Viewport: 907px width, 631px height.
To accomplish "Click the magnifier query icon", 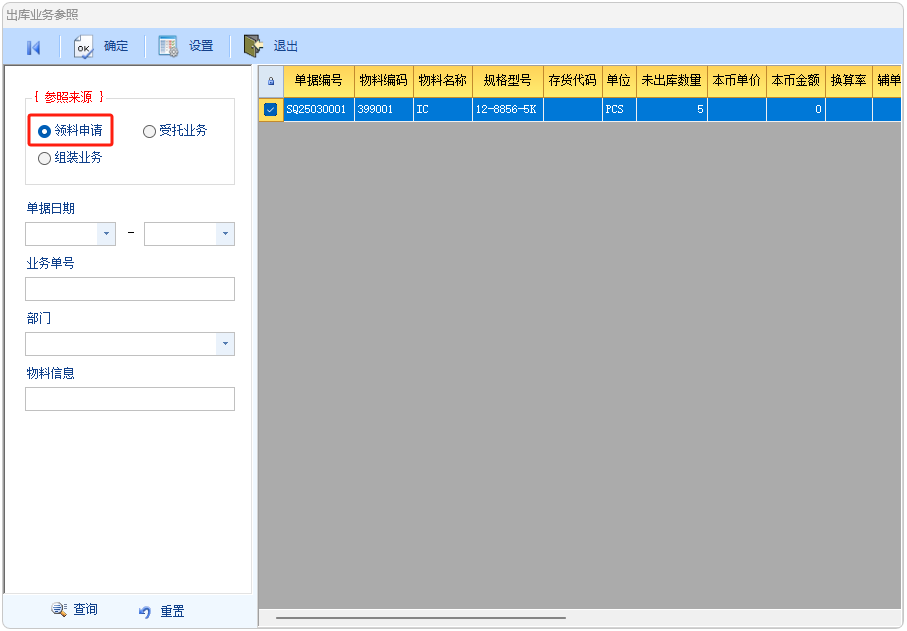I will [58, 610].
